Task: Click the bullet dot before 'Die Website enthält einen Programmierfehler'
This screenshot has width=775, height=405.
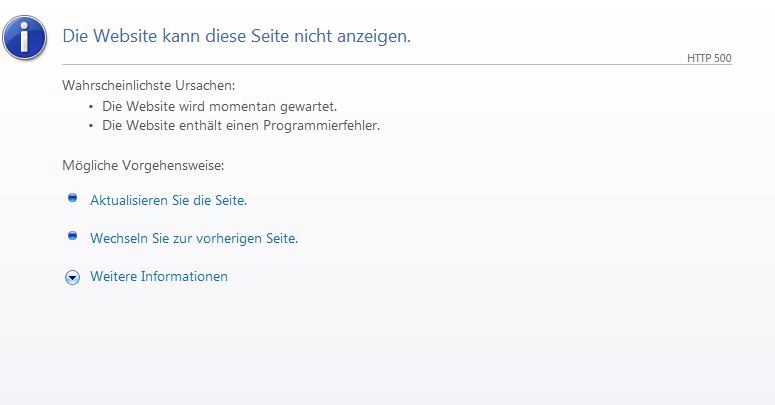Action: [x=91, y=126]
